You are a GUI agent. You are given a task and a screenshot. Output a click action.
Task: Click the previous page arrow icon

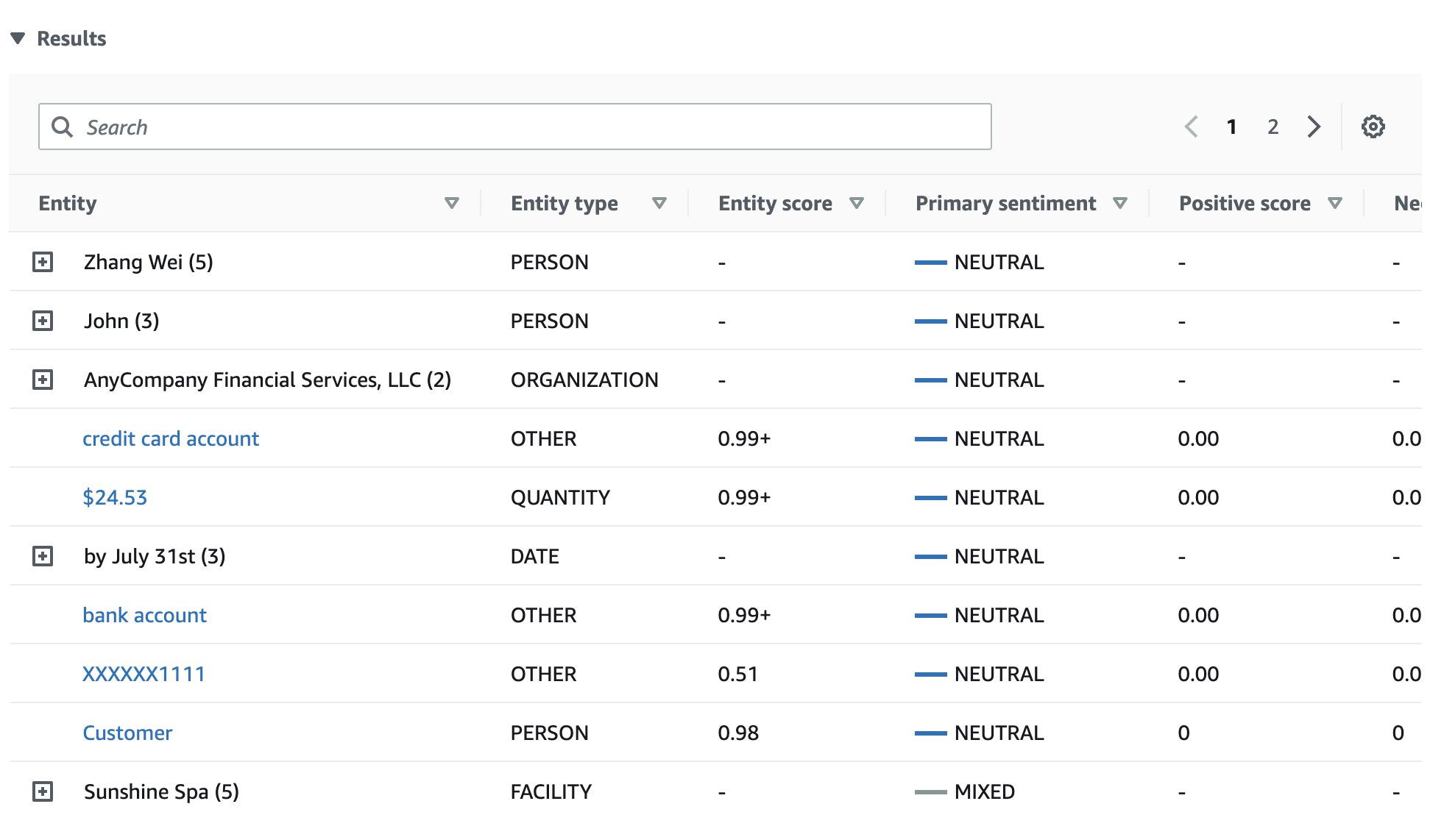[x=1192, y=126]
